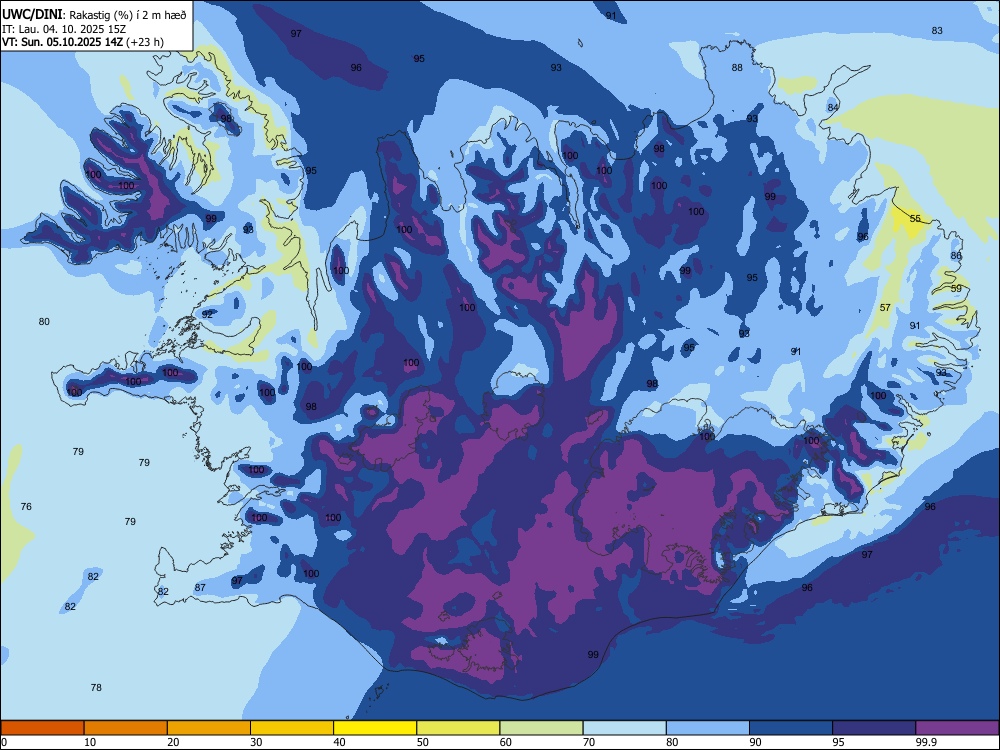Click the humidity value '78' on the map
The width and height of the screenshot is (1000, 750).
coord(96,688)
